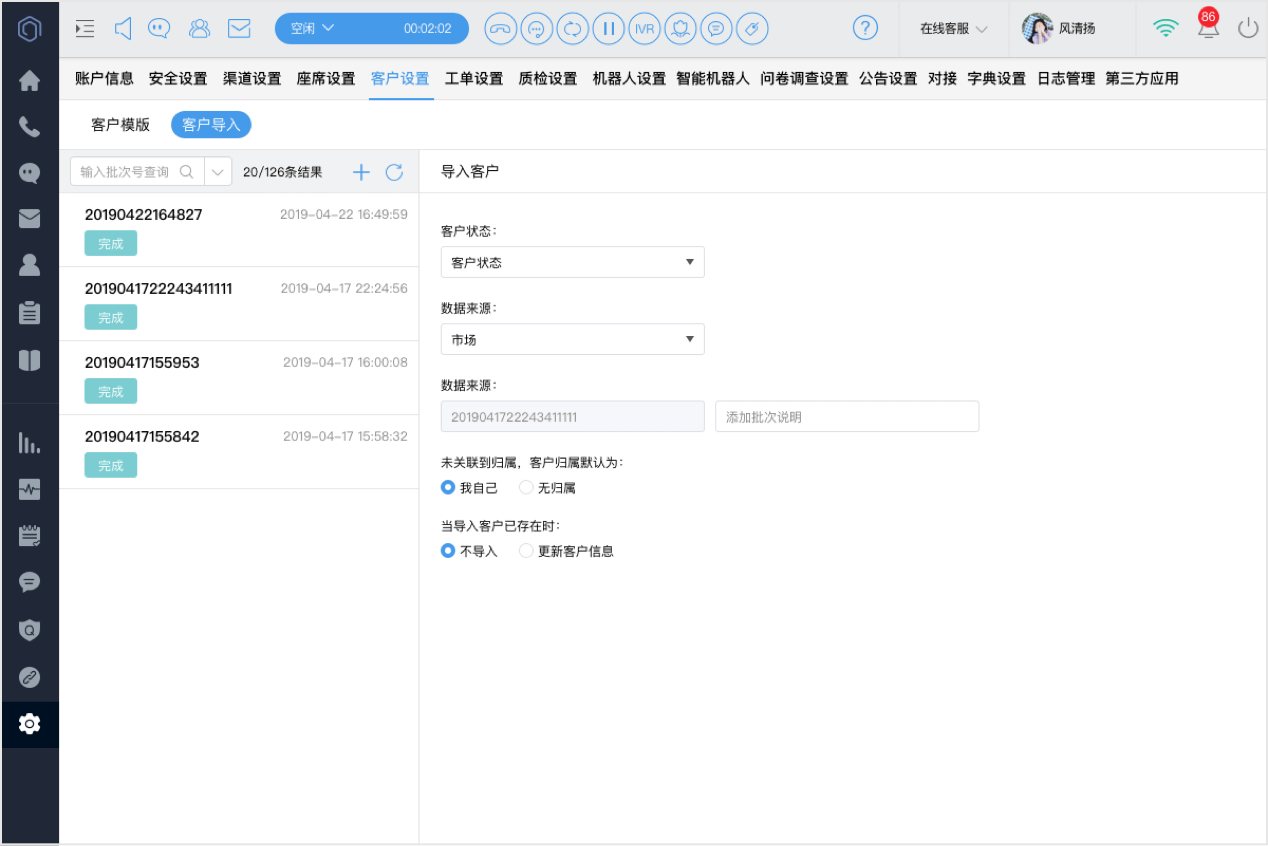1268x846 pixels.
Task: Refresh the batch list with the reload icon
Action: coord(394,172)
